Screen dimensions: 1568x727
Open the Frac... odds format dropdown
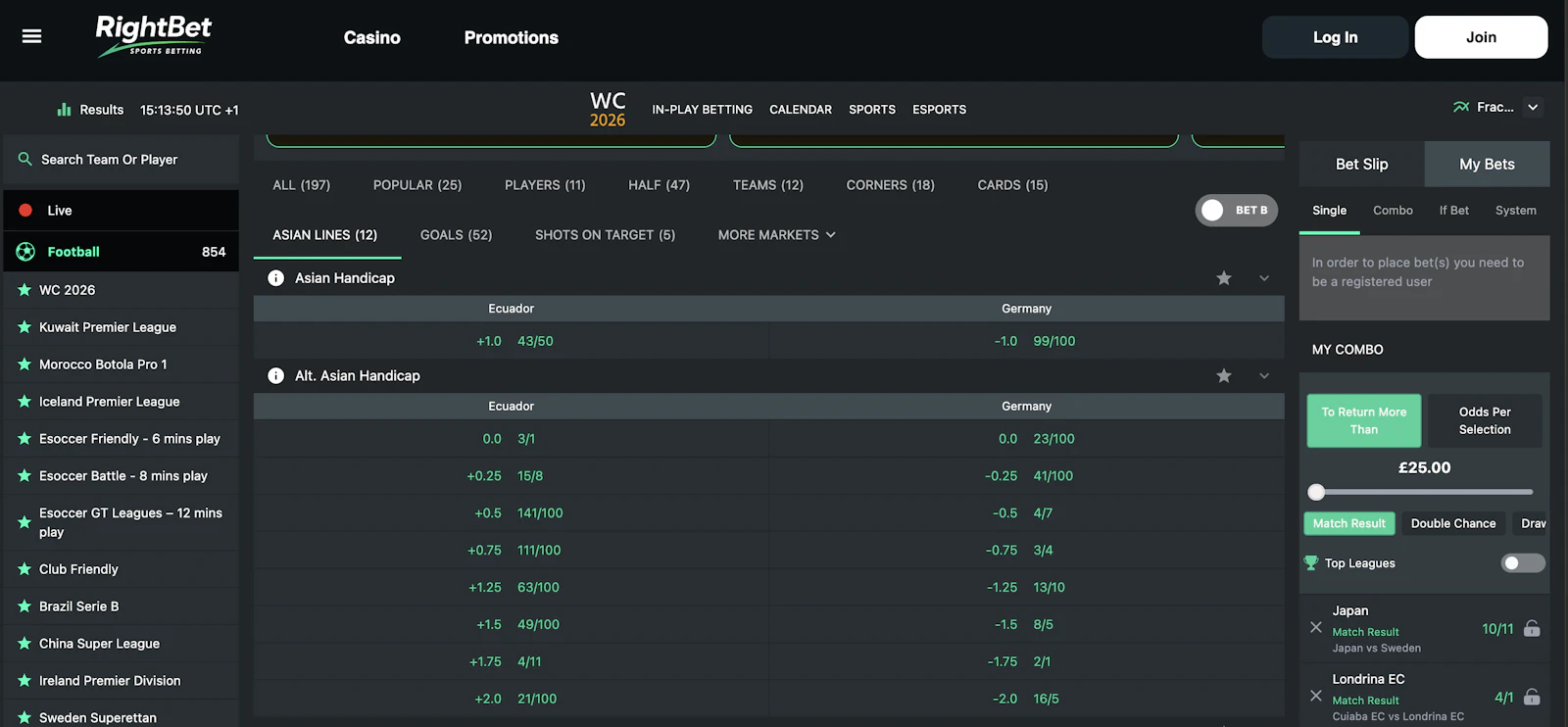click(1497, 108)
